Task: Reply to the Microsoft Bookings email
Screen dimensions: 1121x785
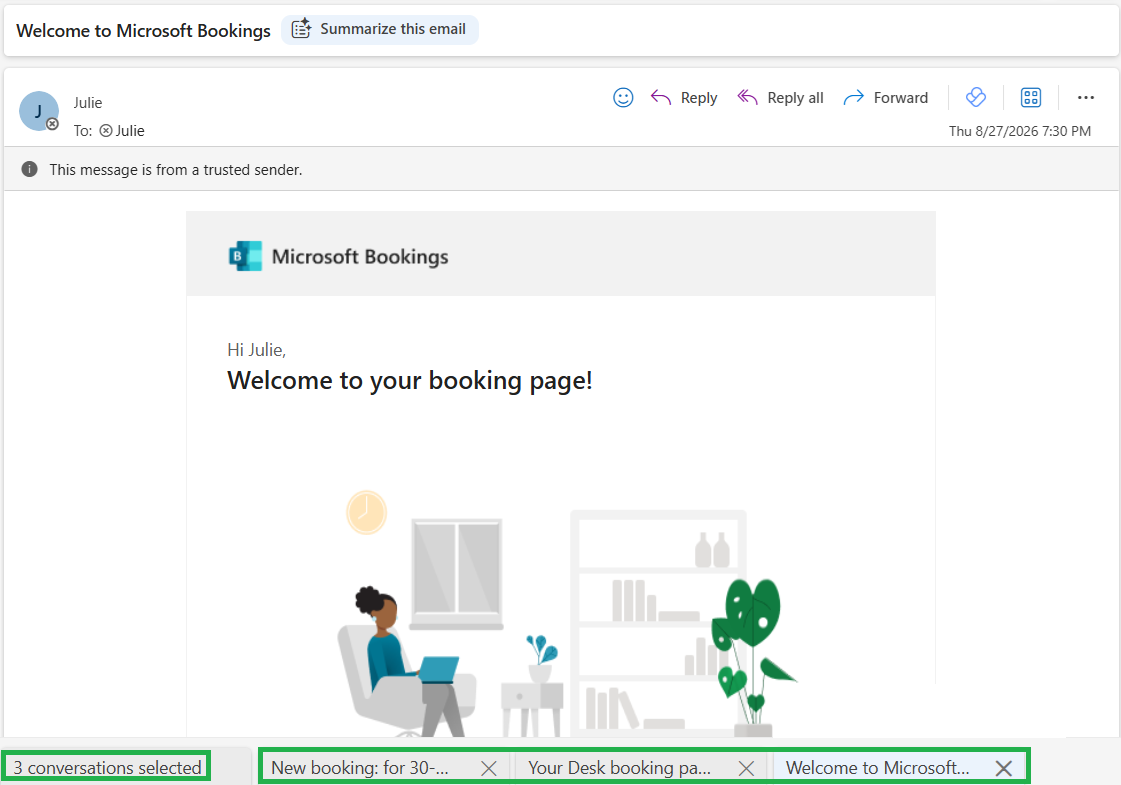Action: (683, 98)
